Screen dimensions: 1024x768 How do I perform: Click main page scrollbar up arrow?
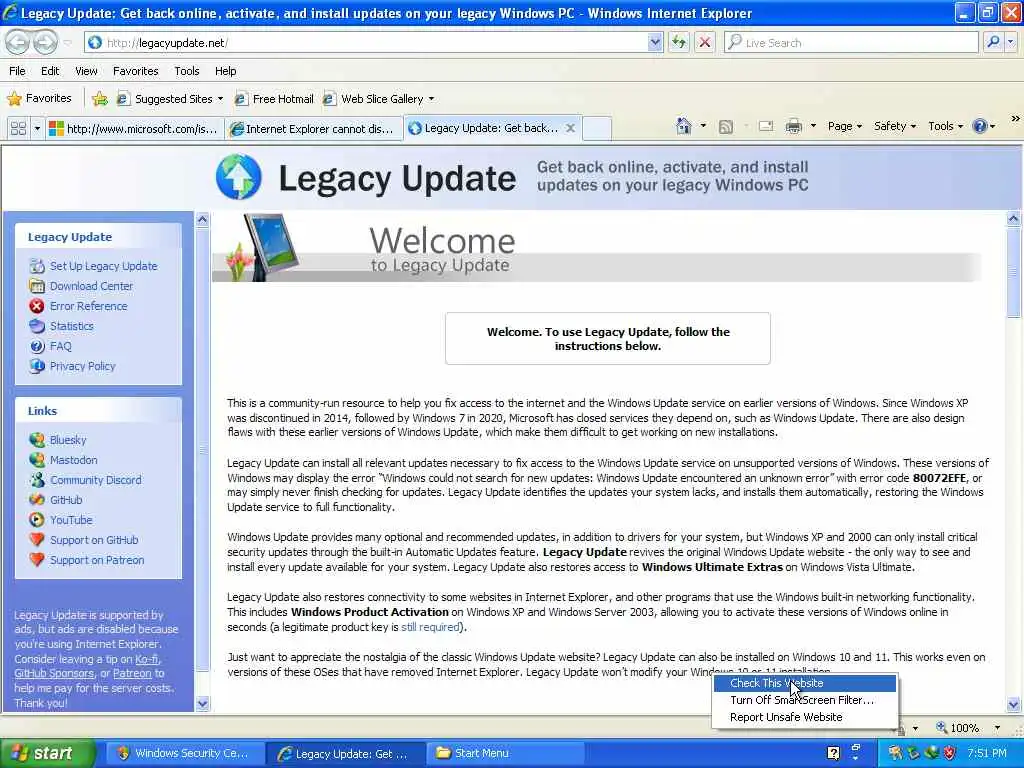[x=1014, y=219]
